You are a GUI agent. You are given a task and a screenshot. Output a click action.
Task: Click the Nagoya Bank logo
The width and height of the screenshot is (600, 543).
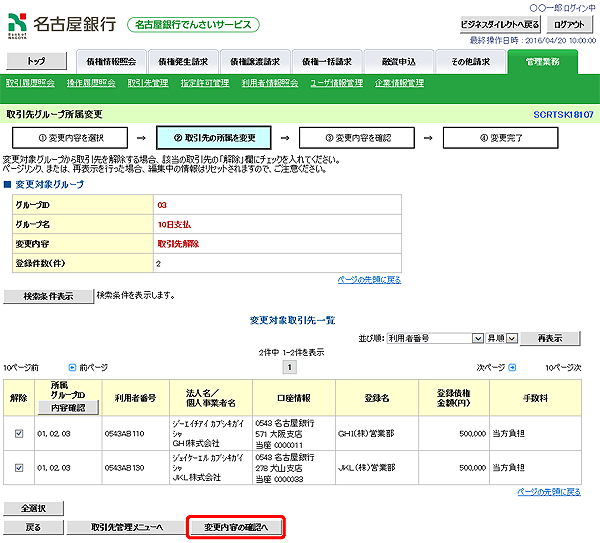coord(62,25)
